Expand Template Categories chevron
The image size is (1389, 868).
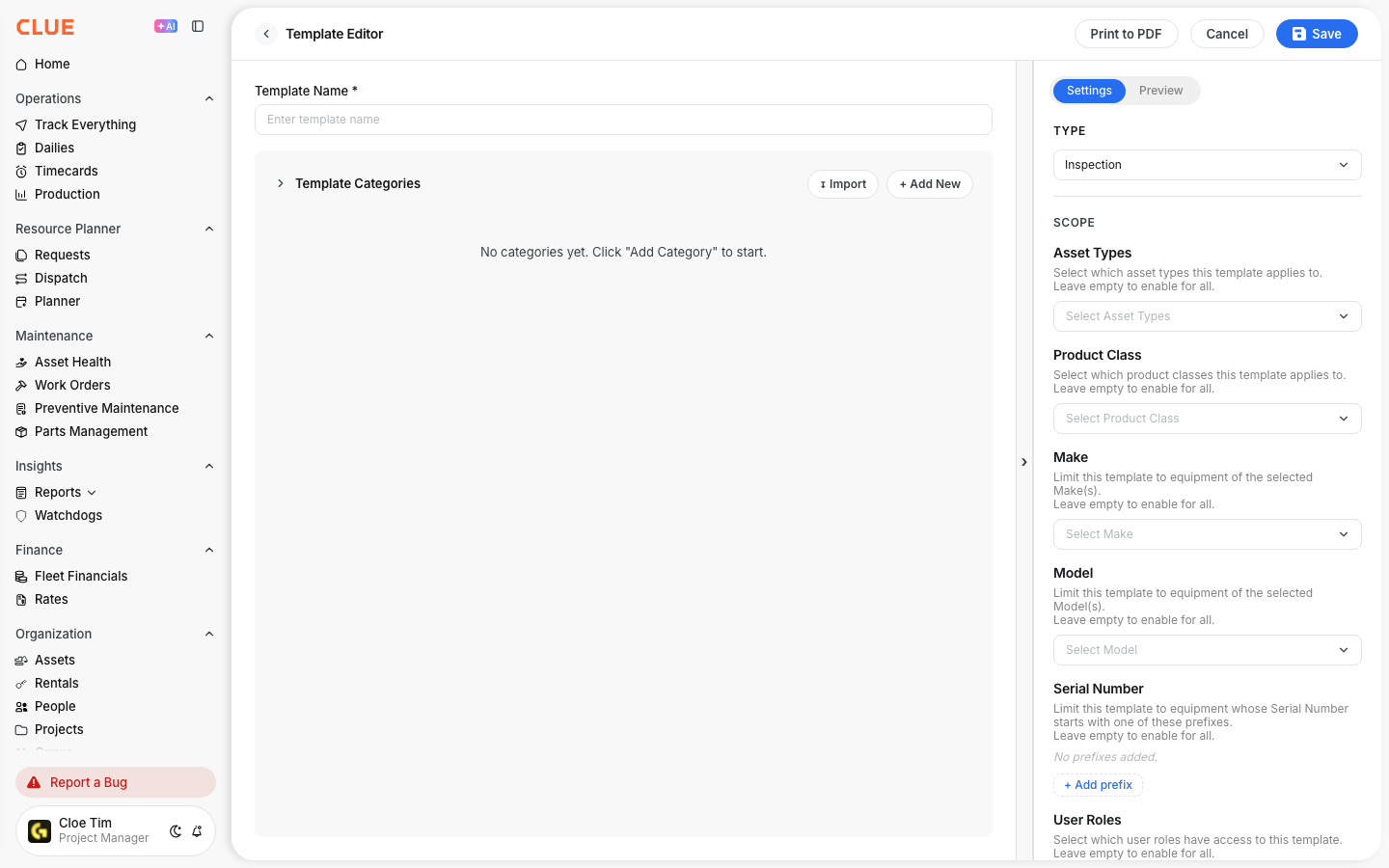[x=280, y=183]
